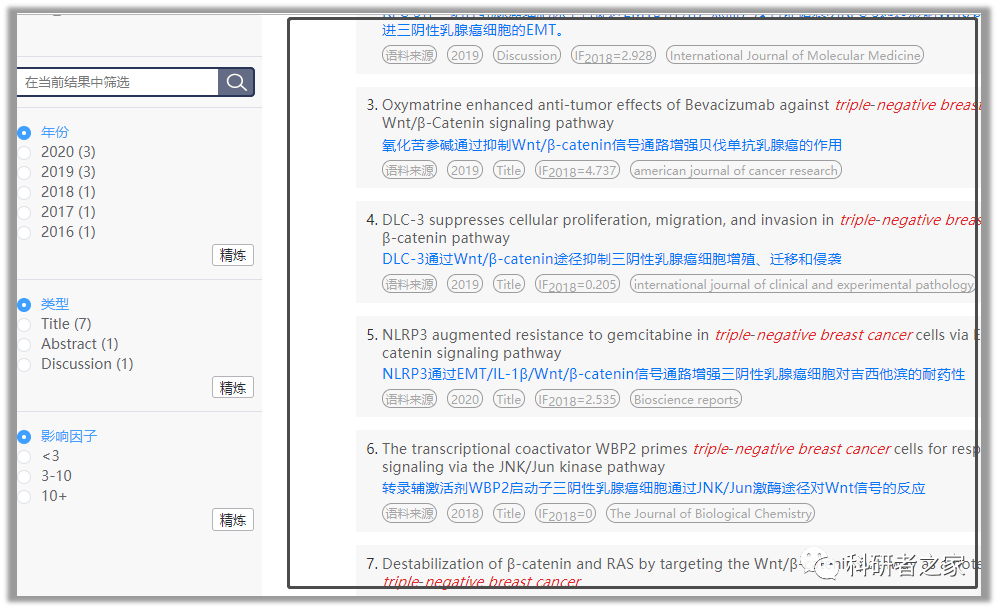Click International Journal of Molecular Medicine tag
This screenshot has height=609, width=998.
coord(795,55)
